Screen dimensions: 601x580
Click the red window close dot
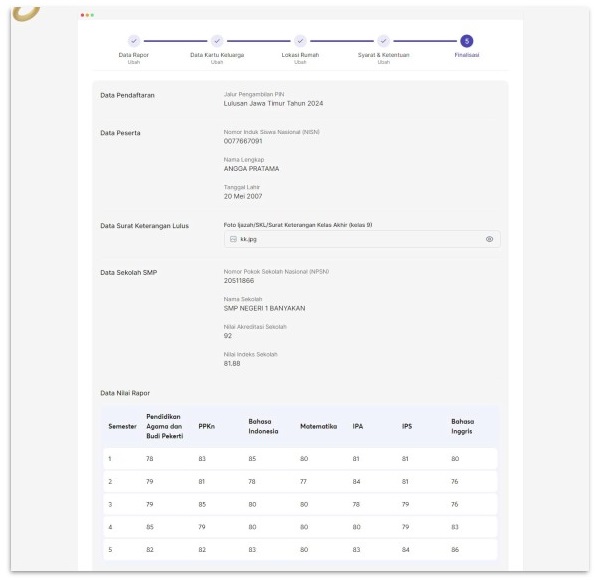[x=82, y=15]
